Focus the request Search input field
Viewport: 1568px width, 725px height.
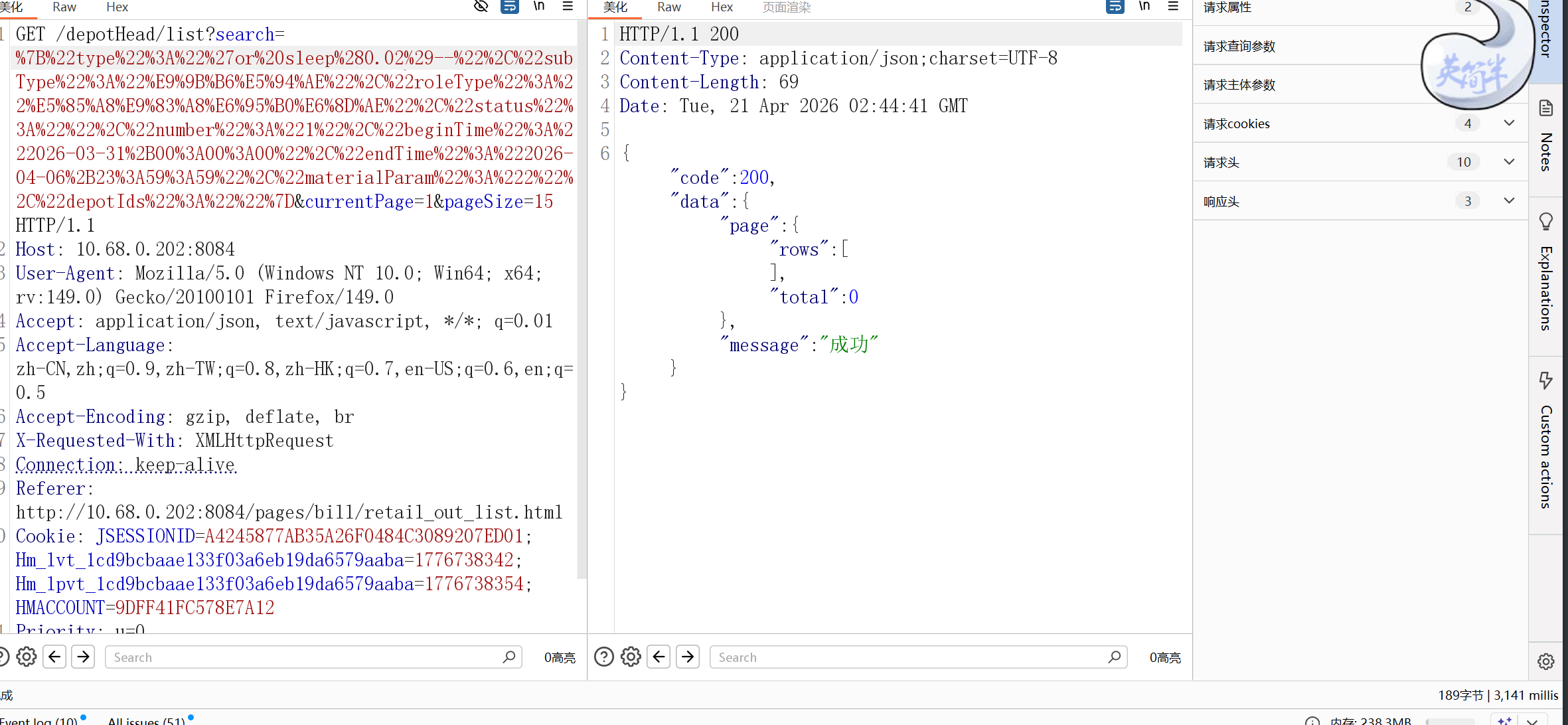pos(313,657)
